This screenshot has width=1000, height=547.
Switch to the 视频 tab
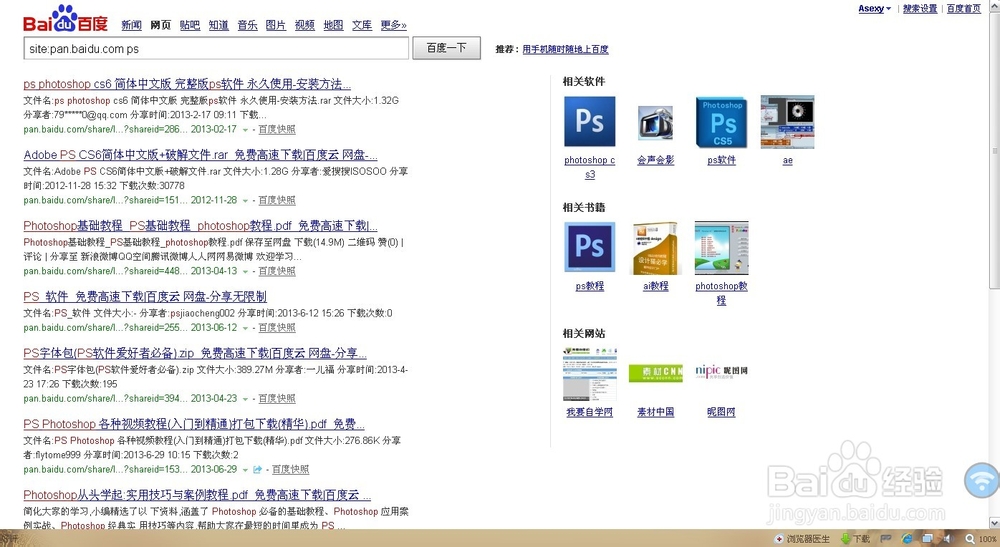click(304, 25)
